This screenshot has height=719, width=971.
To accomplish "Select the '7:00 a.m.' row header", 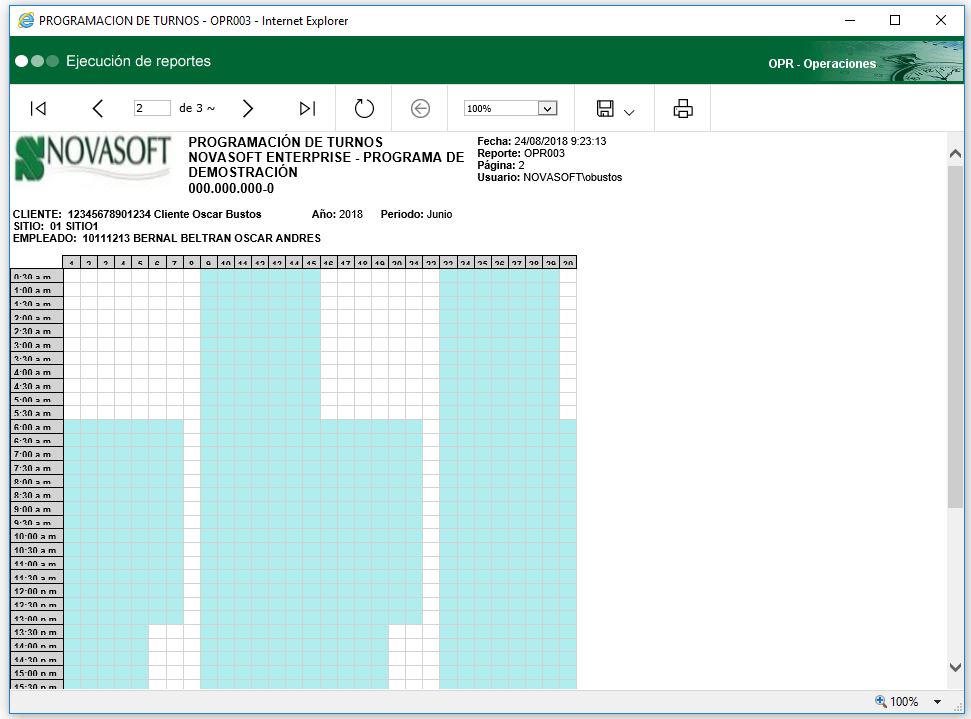I will [37, 454].
